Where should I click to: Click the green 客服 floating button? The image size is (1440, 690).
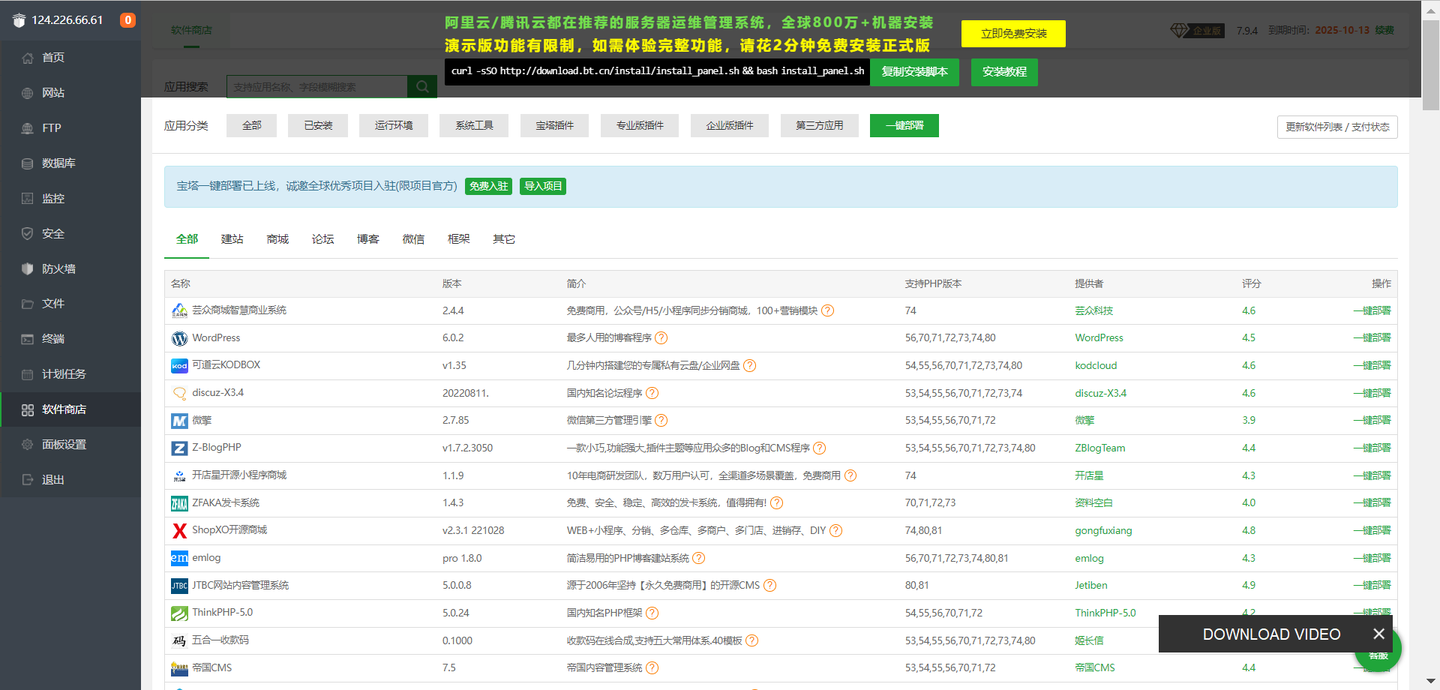point(1380,655)
